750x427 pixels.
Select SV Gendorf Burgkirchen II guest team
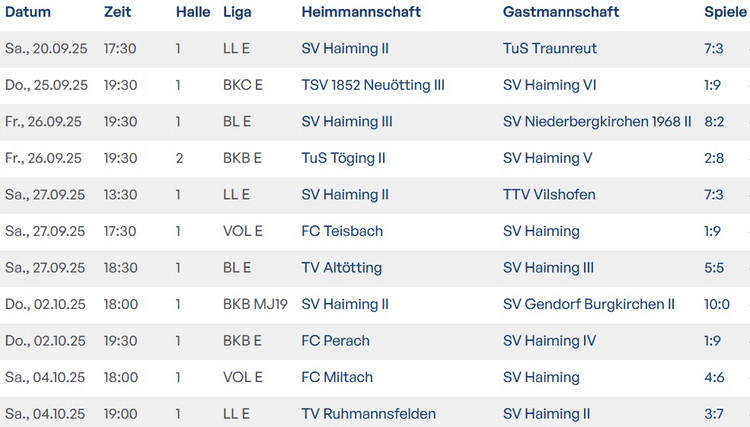pos(589,304)
